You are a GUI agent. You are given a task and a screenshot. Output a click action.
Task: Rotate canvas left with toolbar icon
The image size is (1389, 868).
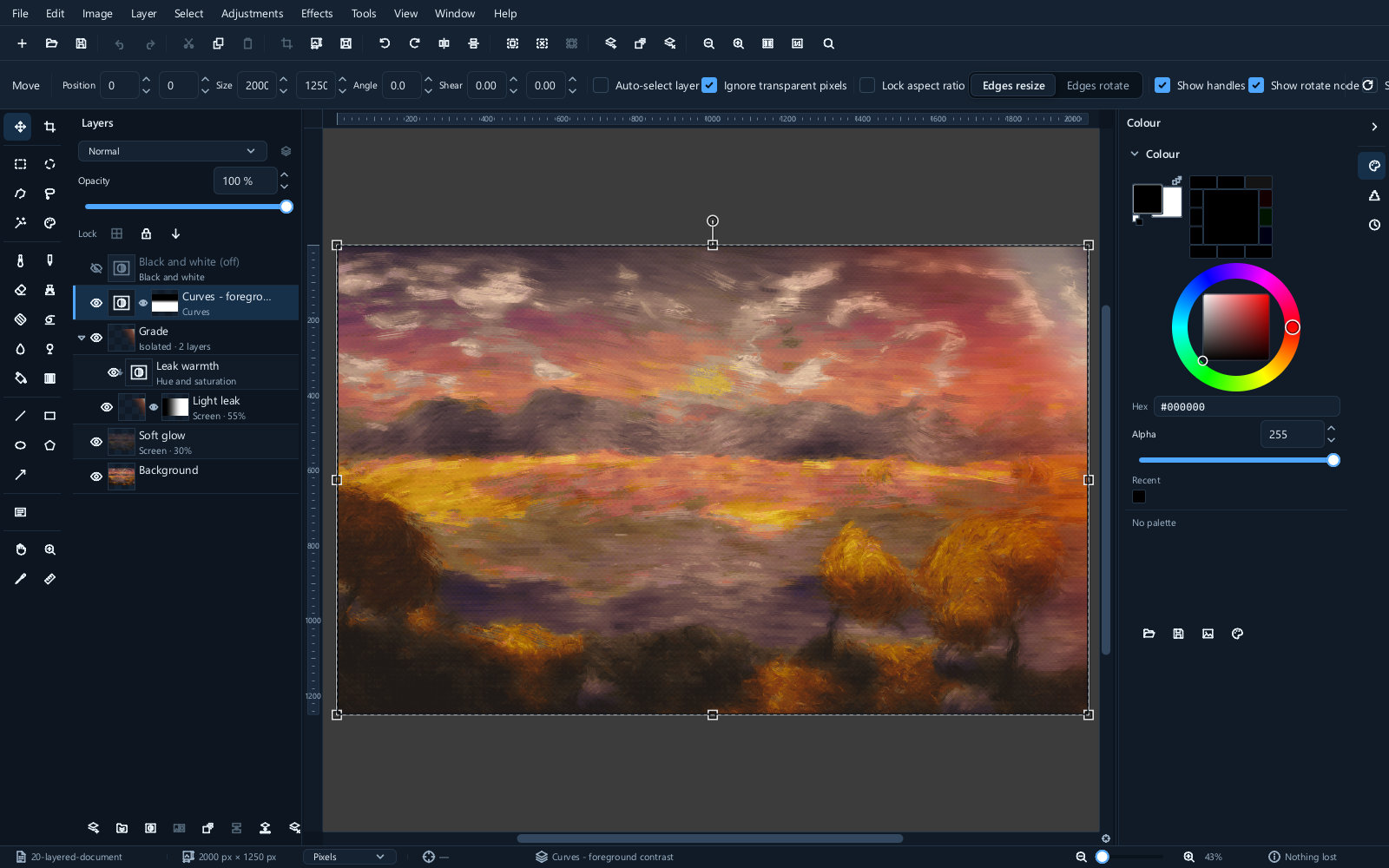pos(385,43)
